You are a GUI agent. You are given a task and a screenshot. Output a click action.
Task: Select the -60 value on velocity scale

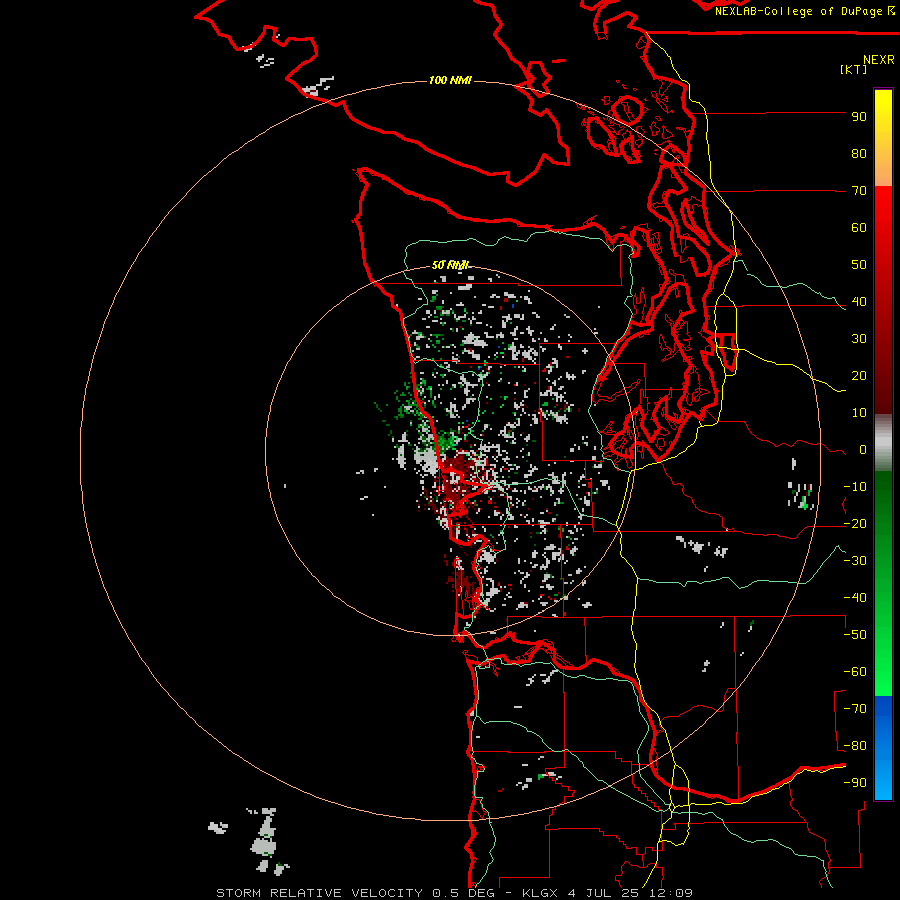tap(855, 672)
